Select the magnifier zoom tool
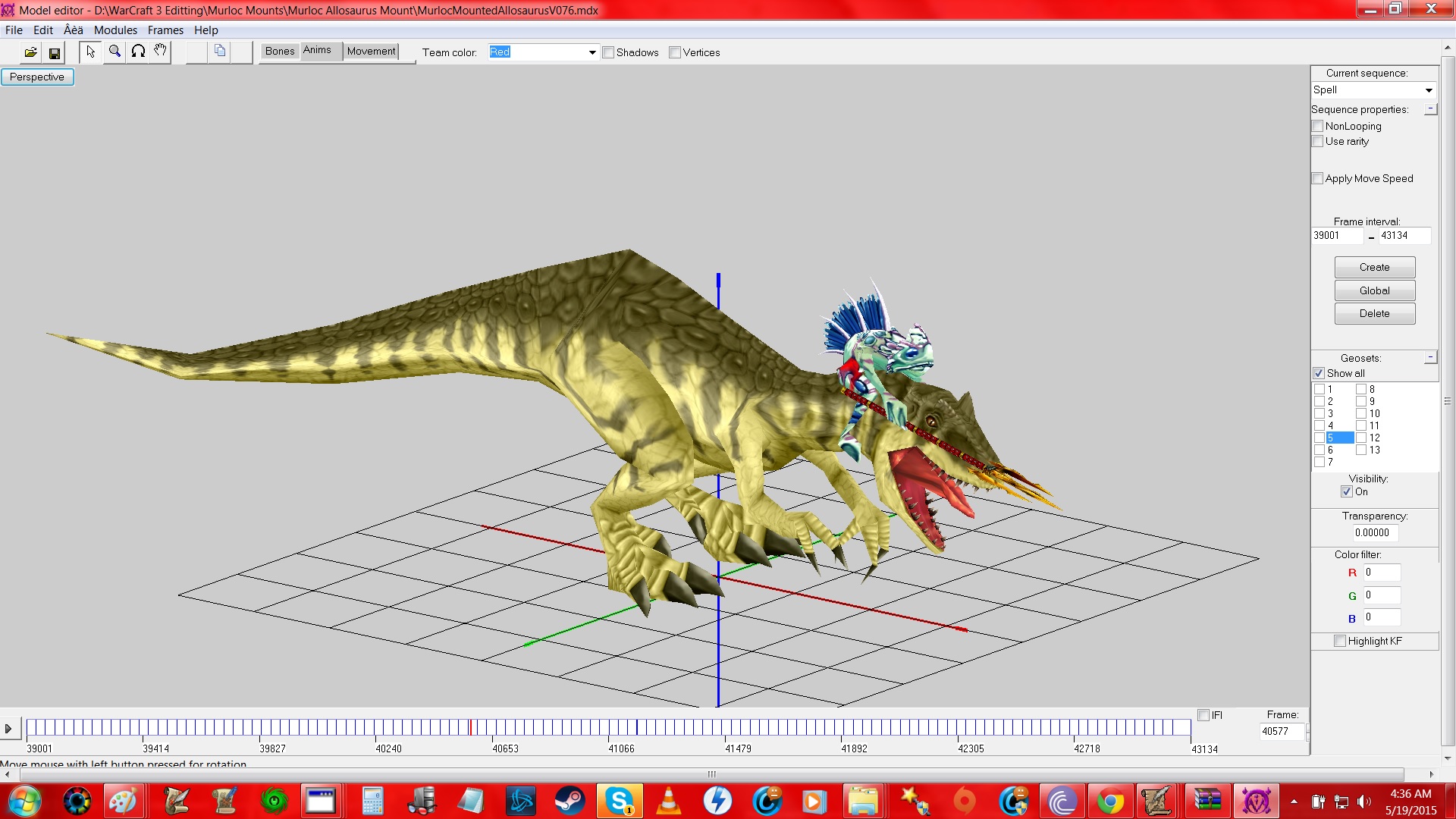 (x=115, y=52)
